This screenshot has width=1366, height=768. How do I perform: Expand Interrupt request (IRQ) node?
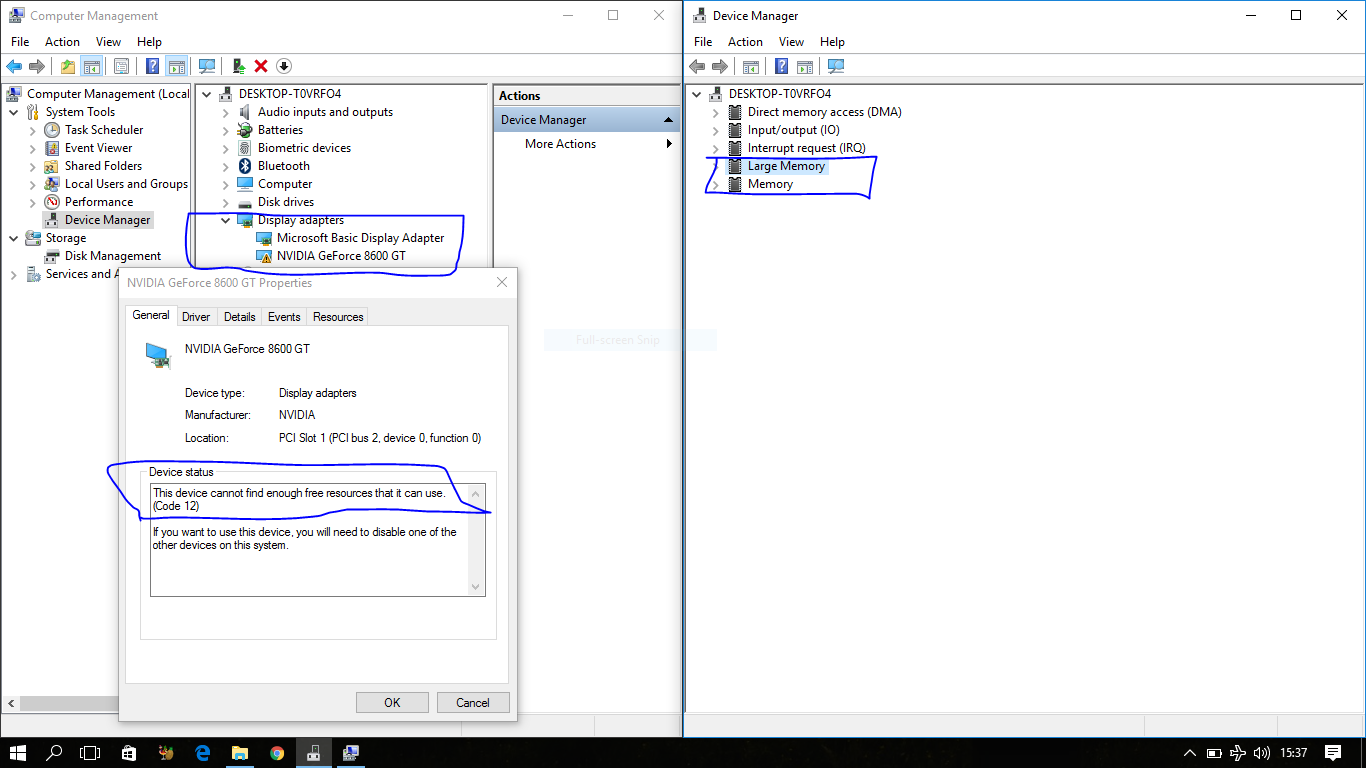tap(715, 148)
